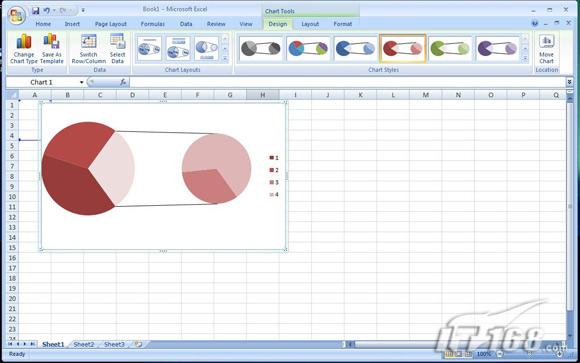Click the insert function fx icon
Image resolution: width=580 pixels, height=363 pixels.
pos(123,82)
